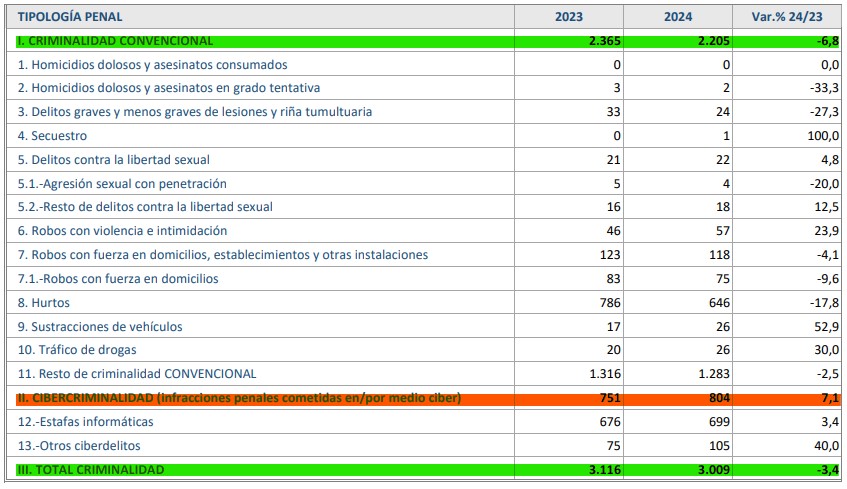The image size is (847, 489).
Task: Select the '12.-Estafas informáticas' row label
Action: [x=85, y=422]
